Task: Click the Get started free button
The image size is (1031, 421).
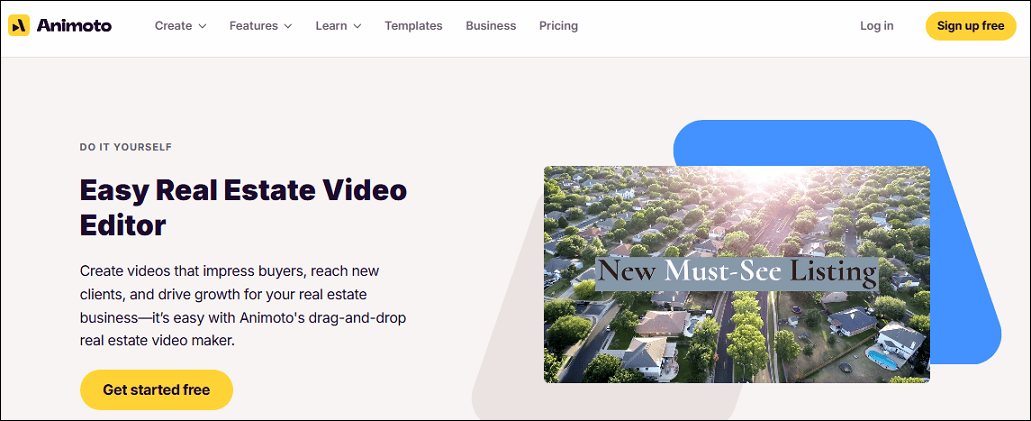Action: pos(156,390)
